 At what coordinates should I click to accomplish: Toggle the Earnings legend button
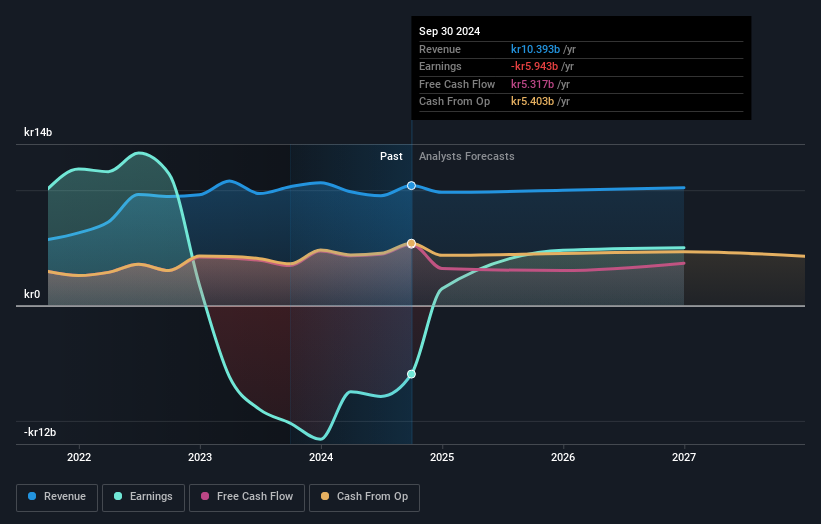point(143,497)
